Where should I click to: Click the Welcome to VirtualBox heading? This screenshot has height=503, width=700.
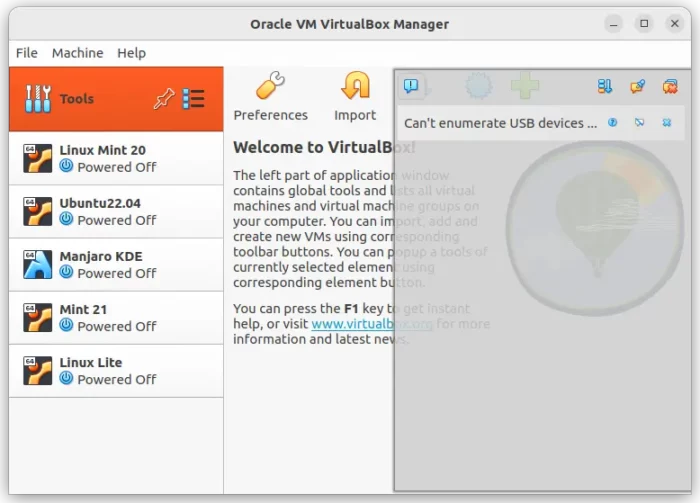point(324,148)
